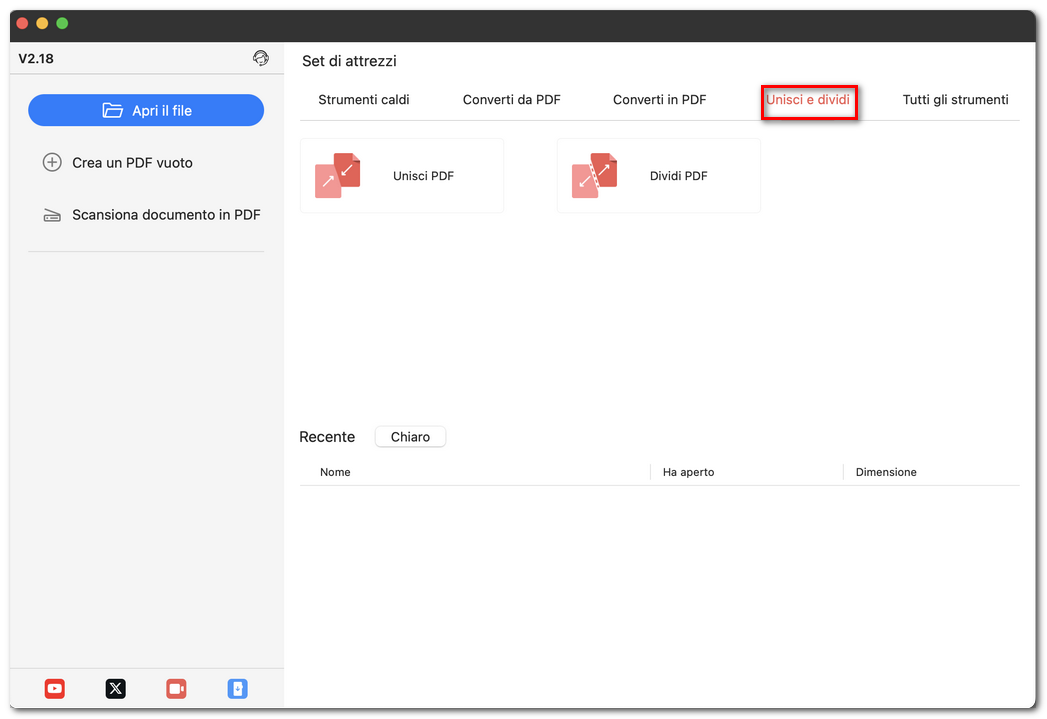The height and width of the screenshot is (719, 1047).
Task: Click the Dividi PDF split icon
Action: pyautogui.click(x=594, y=176)
